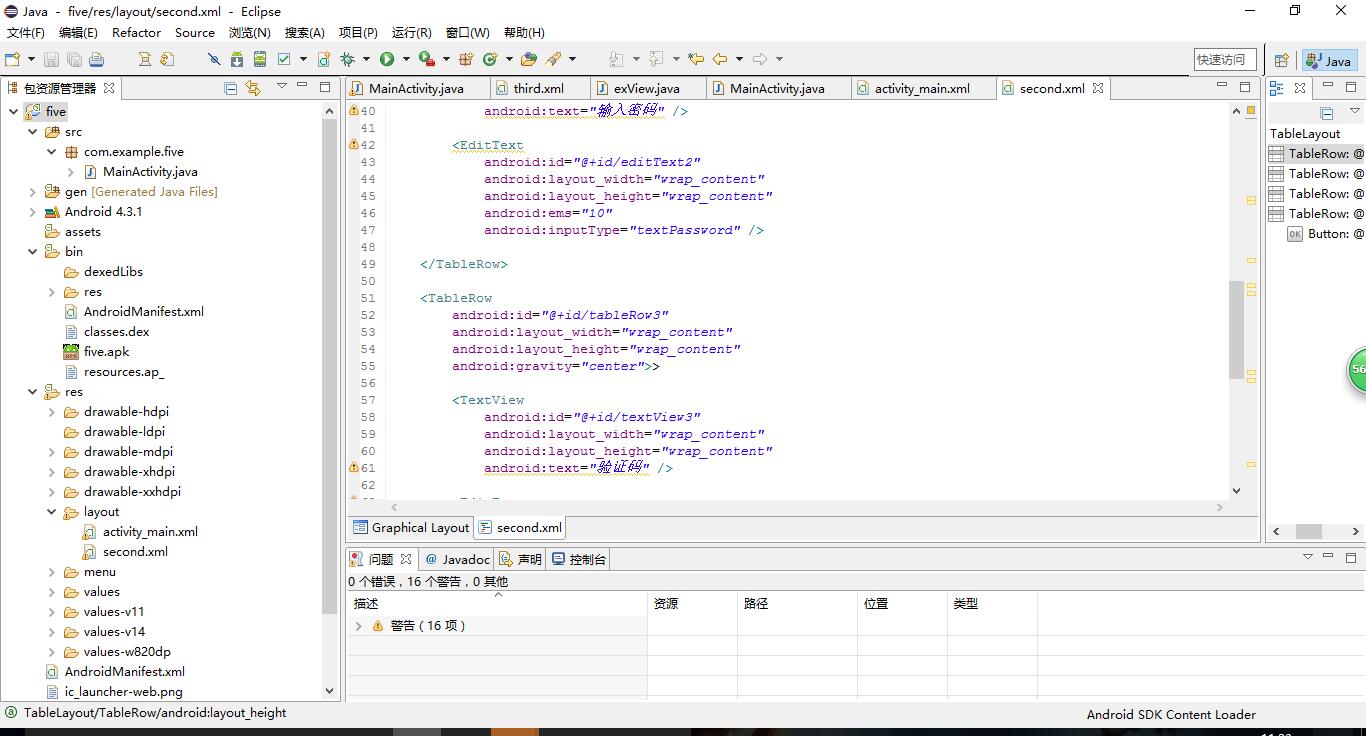The width and height of the screenshot is (1366, 736).
Task: Sort problems by 描述 column header
Action: (x=497, y=603)
